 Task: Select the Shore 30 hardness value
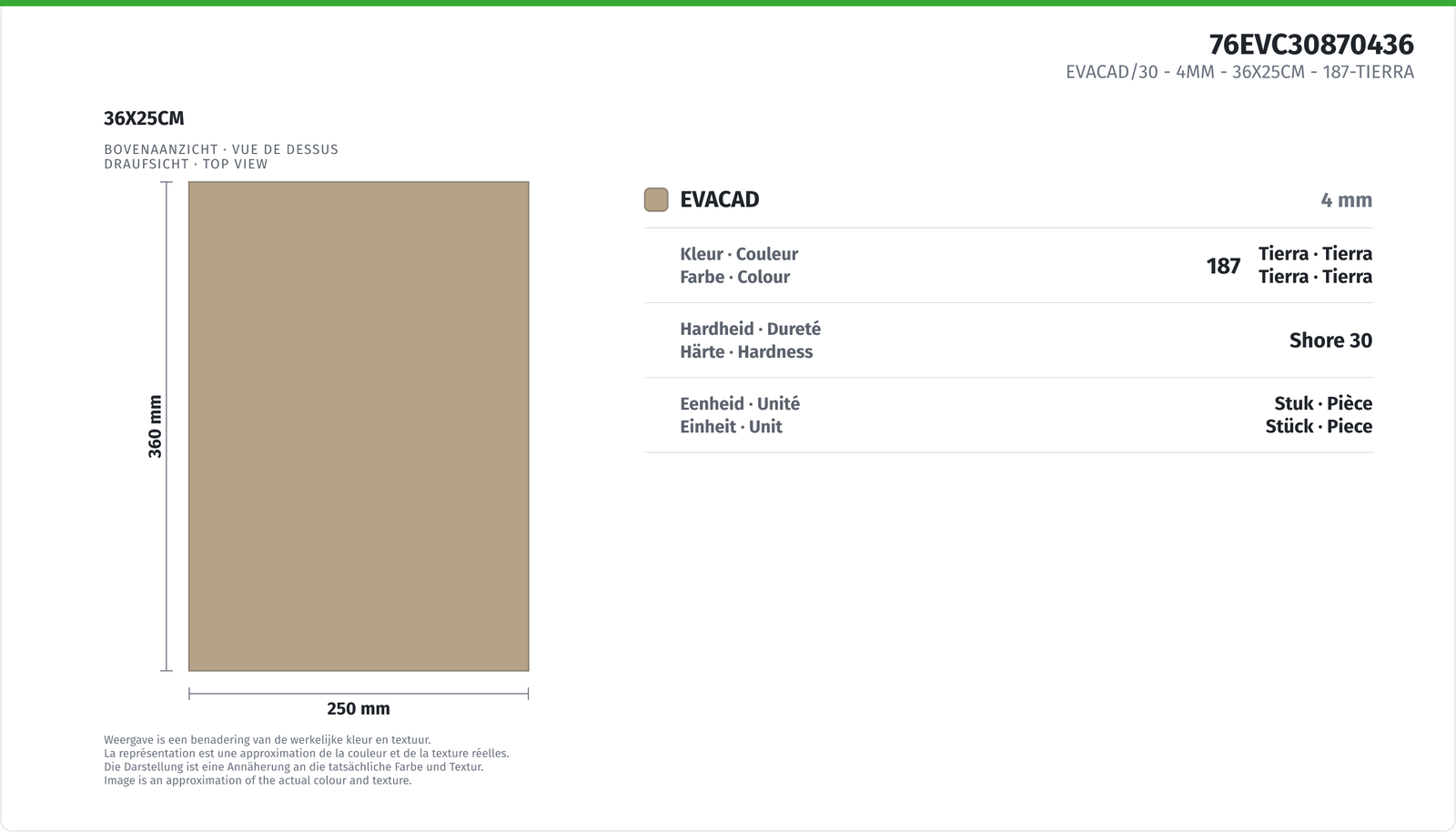(x=1330, y=340)
